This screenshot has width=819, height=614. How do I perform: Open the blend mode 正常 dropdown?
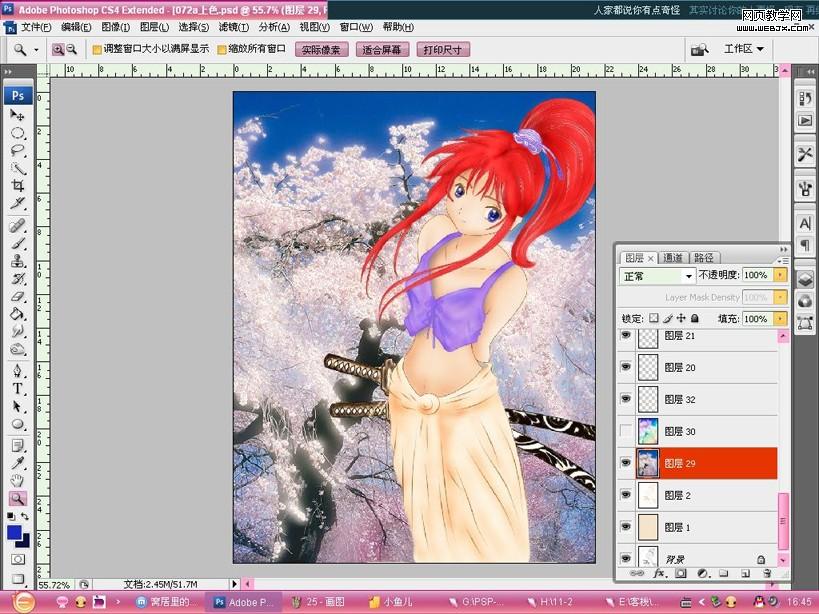coord(657,276)
